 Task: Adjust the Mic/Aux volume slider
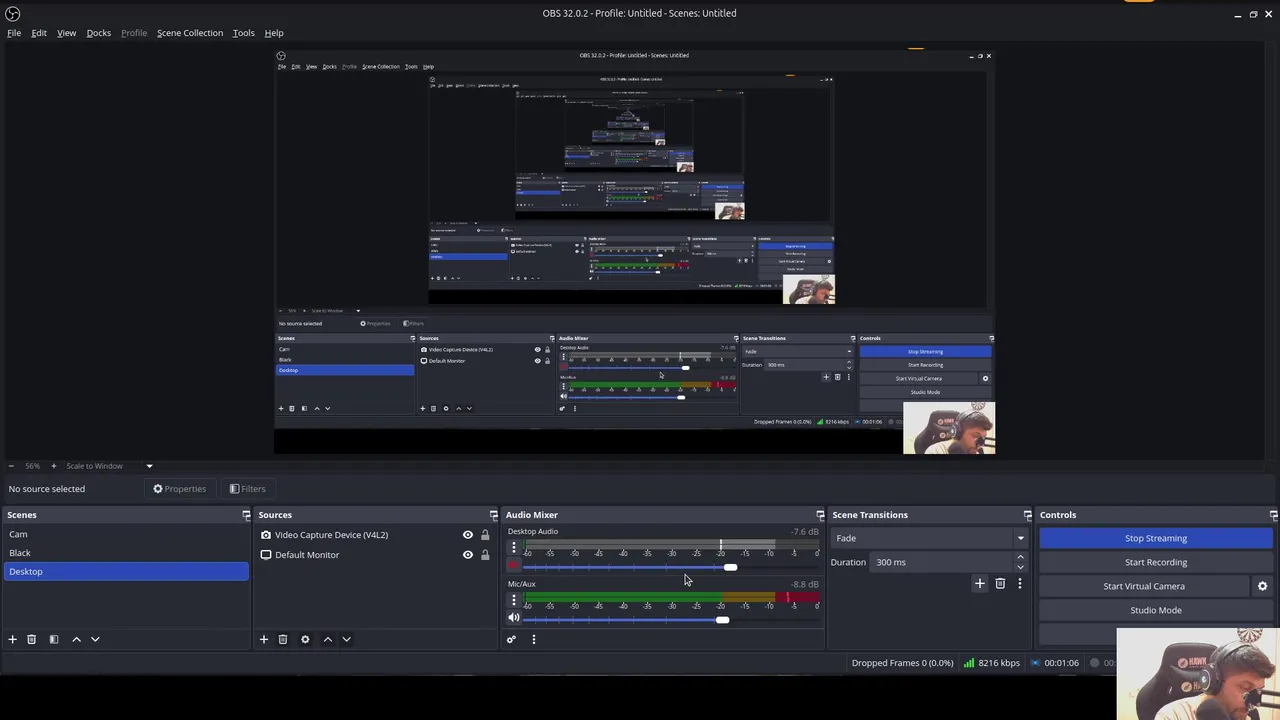point(722,619)
